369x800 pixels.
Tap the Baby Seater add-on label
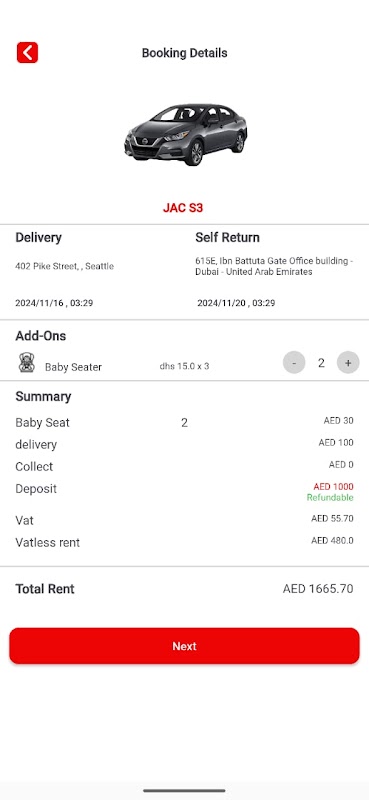73,367
